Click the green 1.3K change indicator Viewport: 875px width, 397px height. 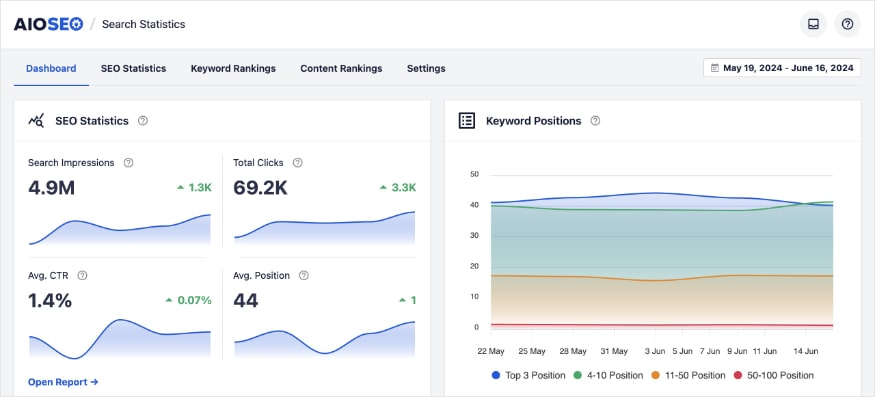click(x=194, y=188)
